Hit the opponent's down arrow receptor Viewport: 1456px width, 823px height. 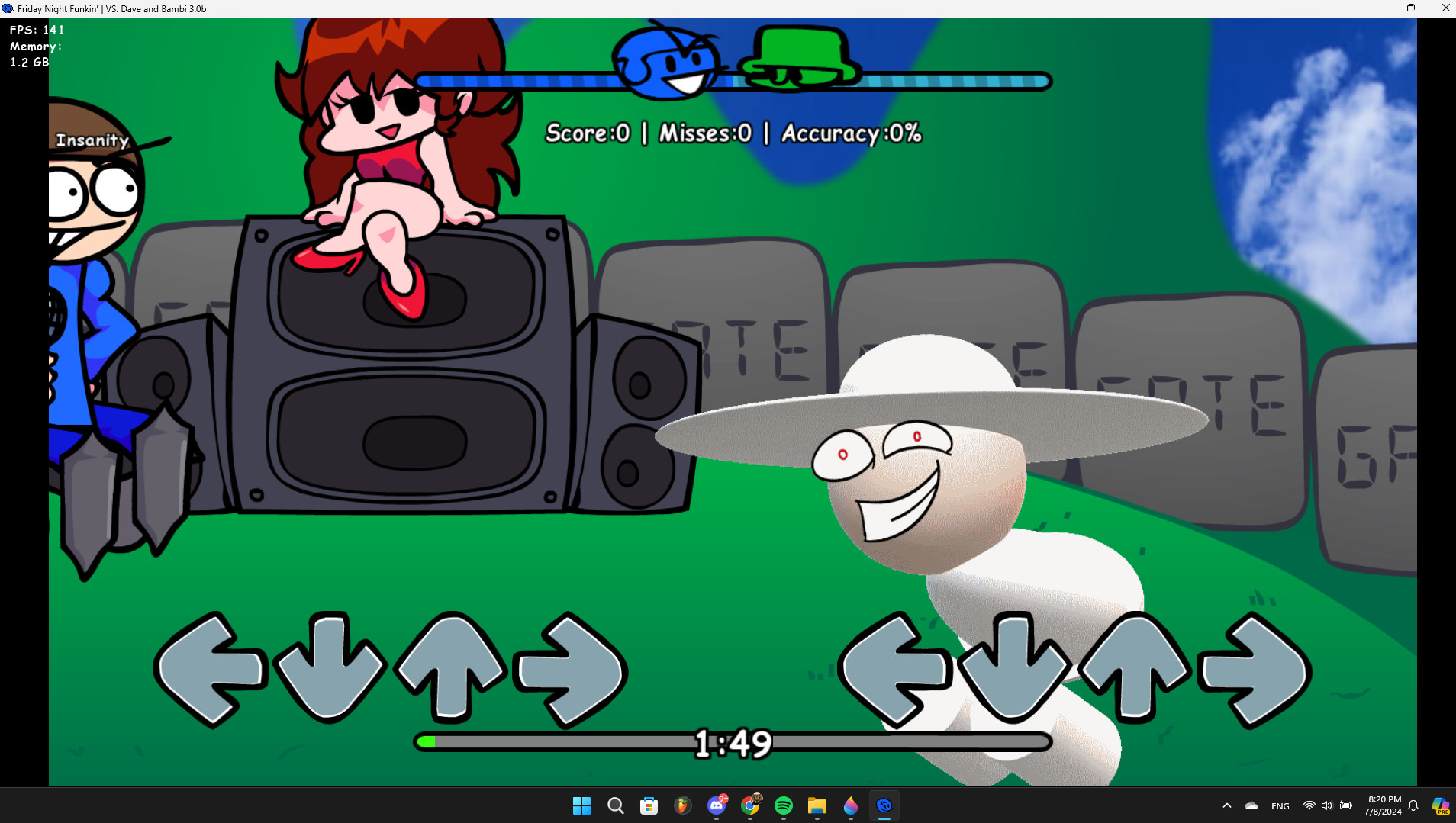330,667
